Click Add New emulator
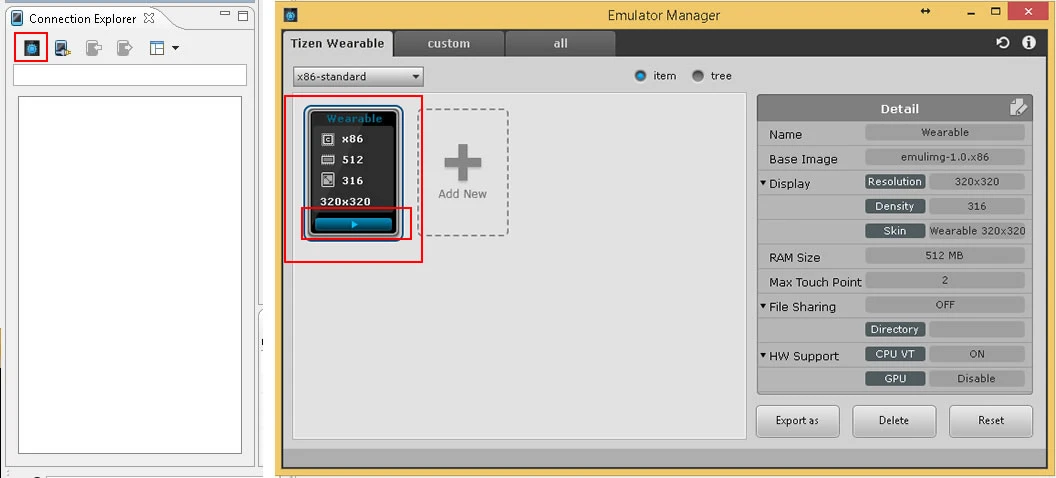The image size is (1056, 478). click(463, 172)
